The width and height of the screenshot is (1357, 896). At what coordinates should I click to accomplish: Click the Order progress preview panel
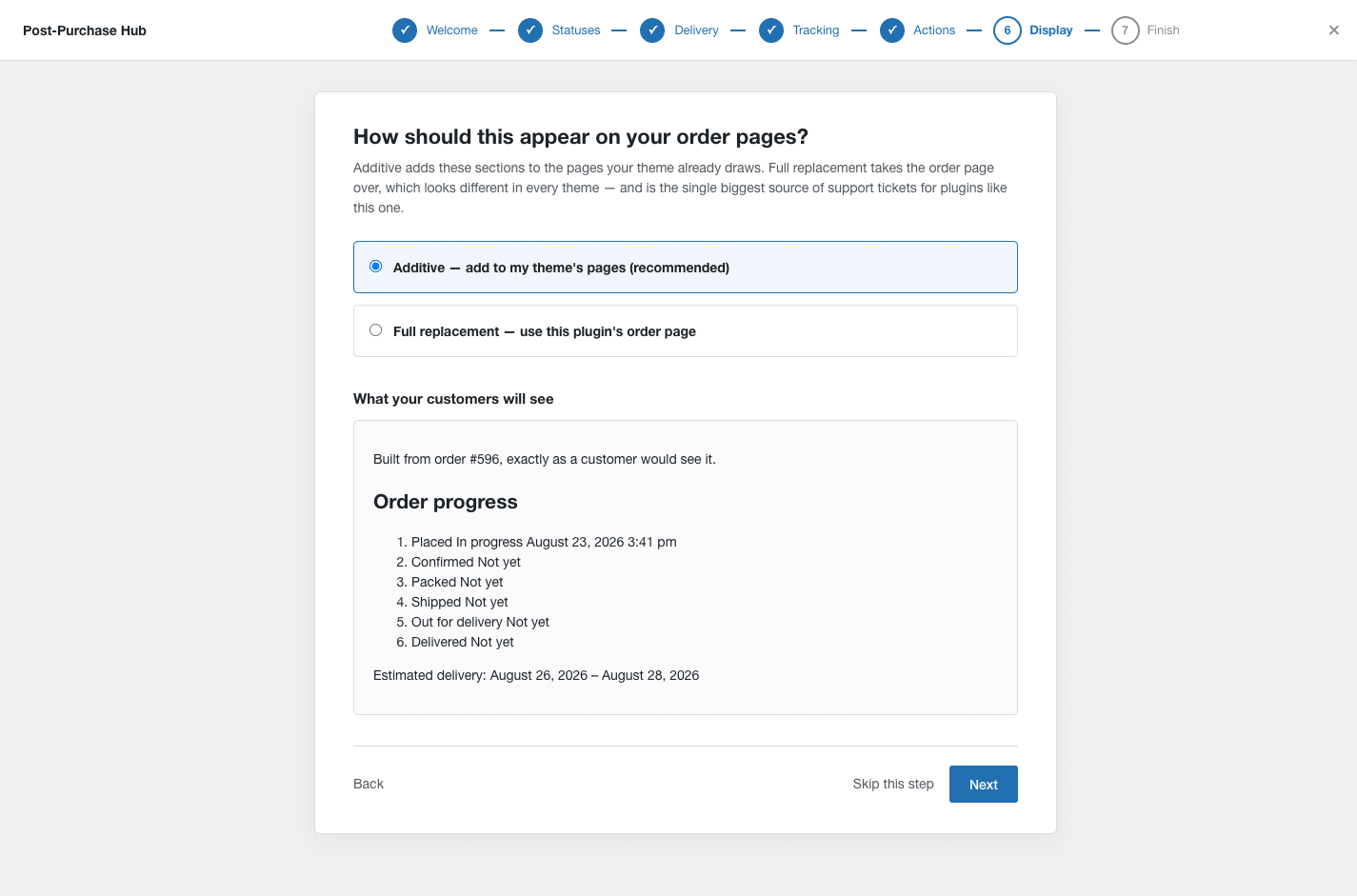click(x=686, y=567)
